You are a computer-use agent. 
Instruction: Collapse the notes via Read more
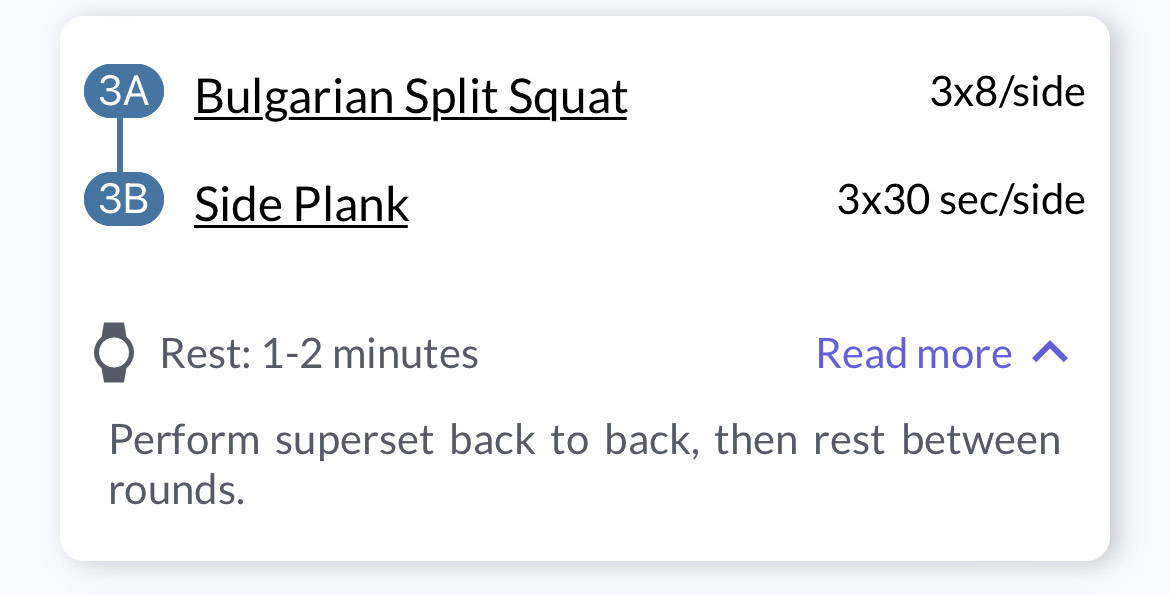[x=914, y=352]
